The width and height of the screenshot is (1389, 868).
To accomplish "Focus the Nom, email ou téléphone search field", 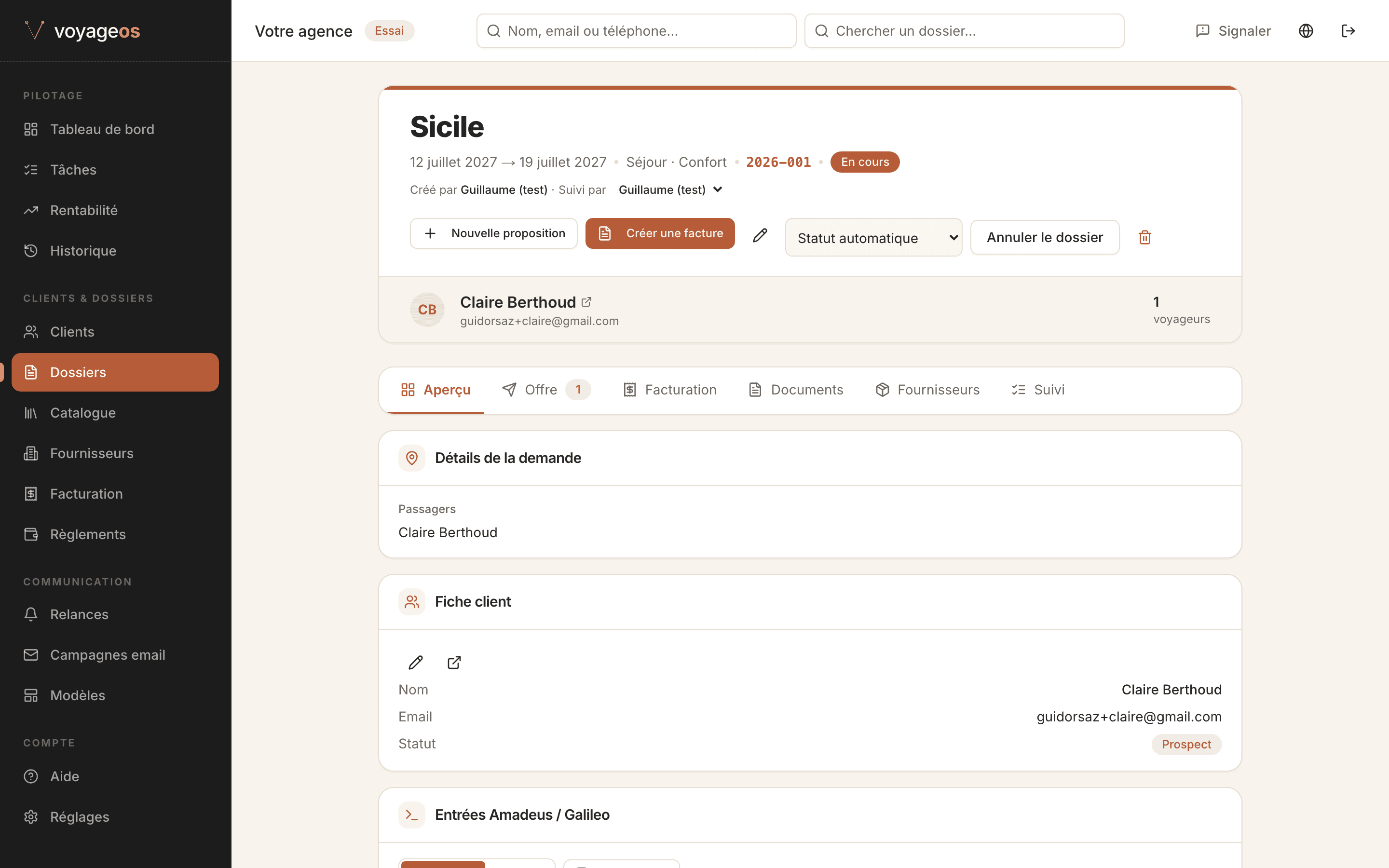I will click(x=636, y=31).
